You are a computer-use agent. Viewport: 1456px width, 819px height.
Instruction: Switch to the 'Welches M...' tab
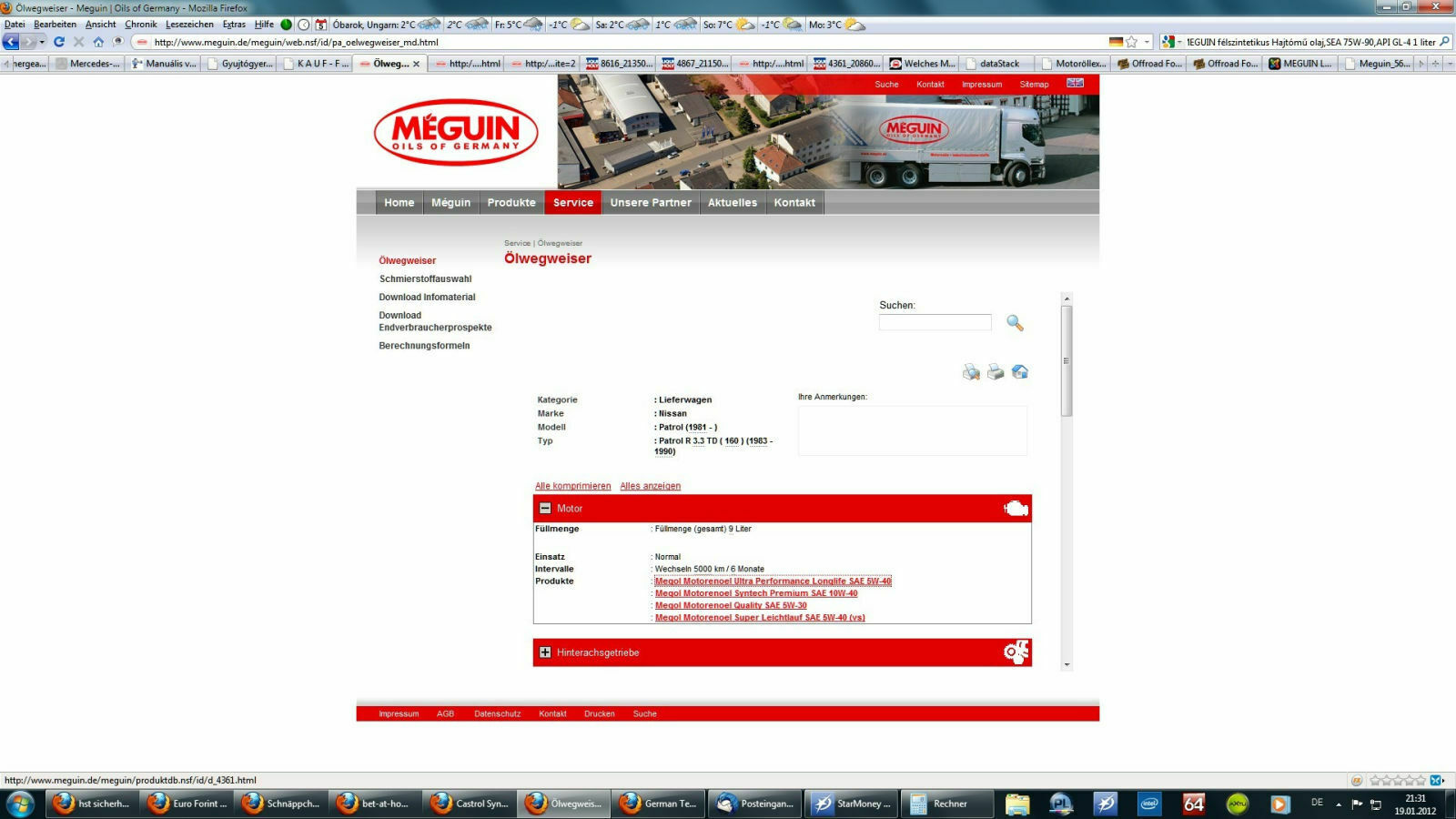922,64
